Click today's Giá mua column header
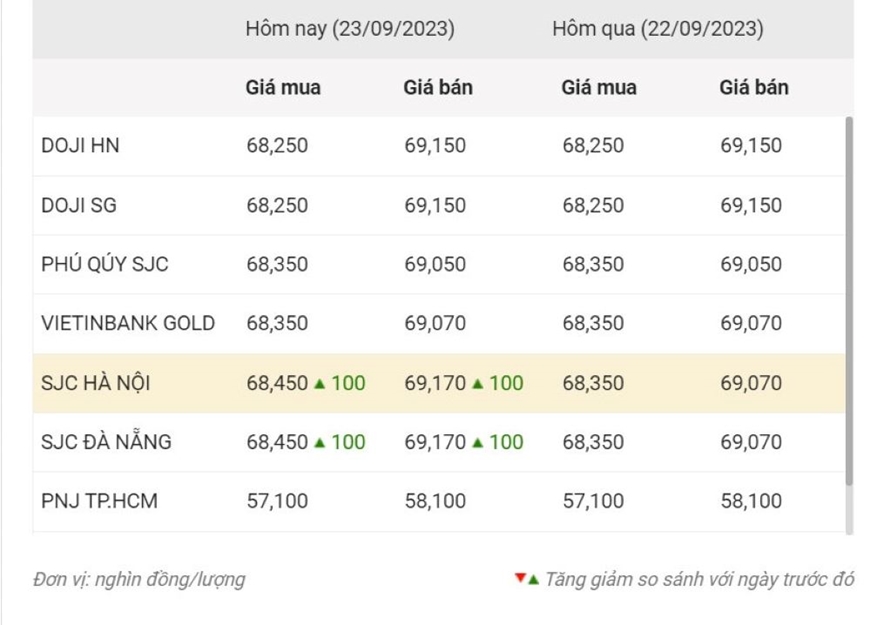870x625 pixels. (x=283, y=88)
